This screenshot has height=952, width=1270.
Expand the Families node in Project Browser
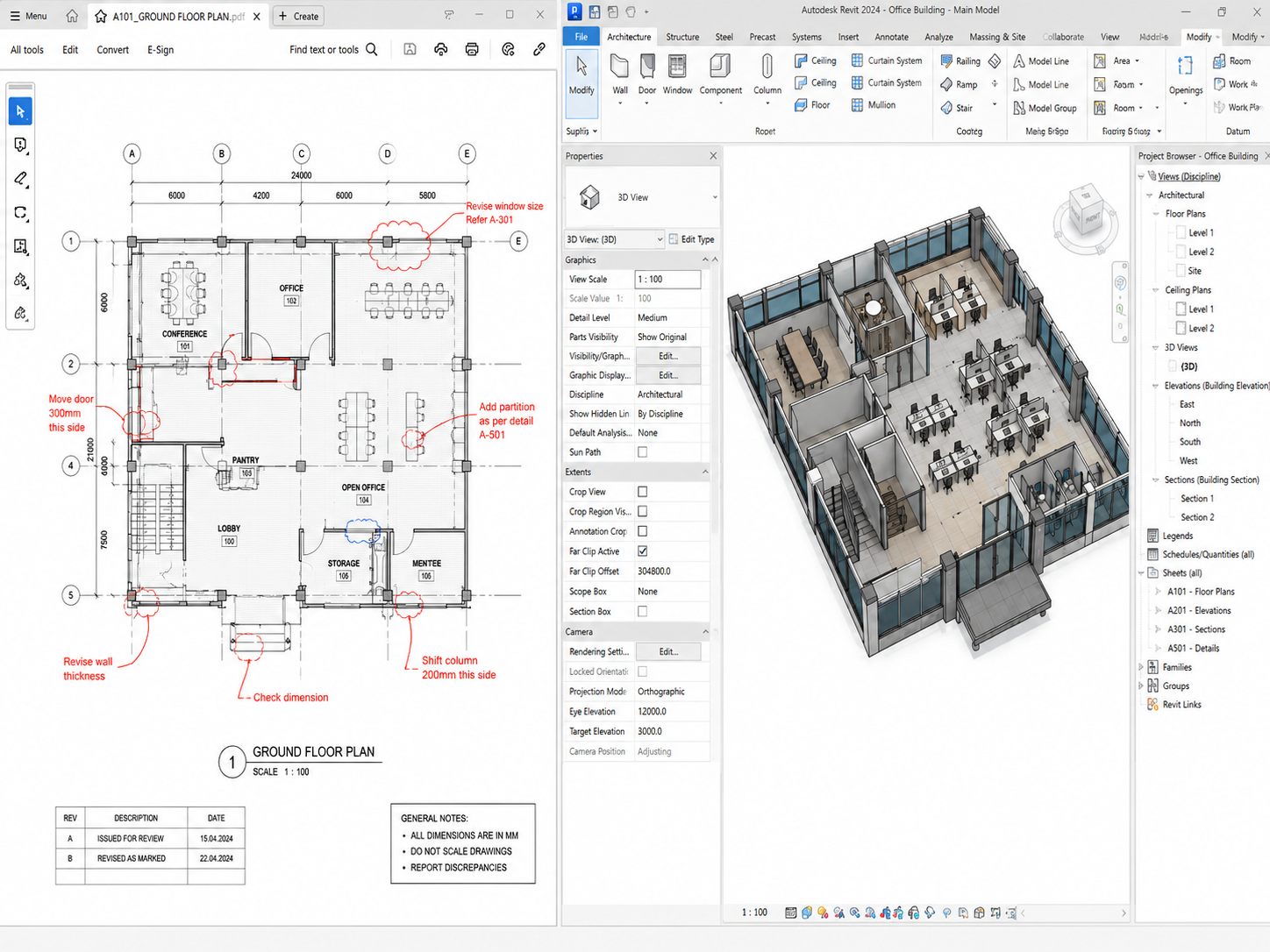point(1141,667)
